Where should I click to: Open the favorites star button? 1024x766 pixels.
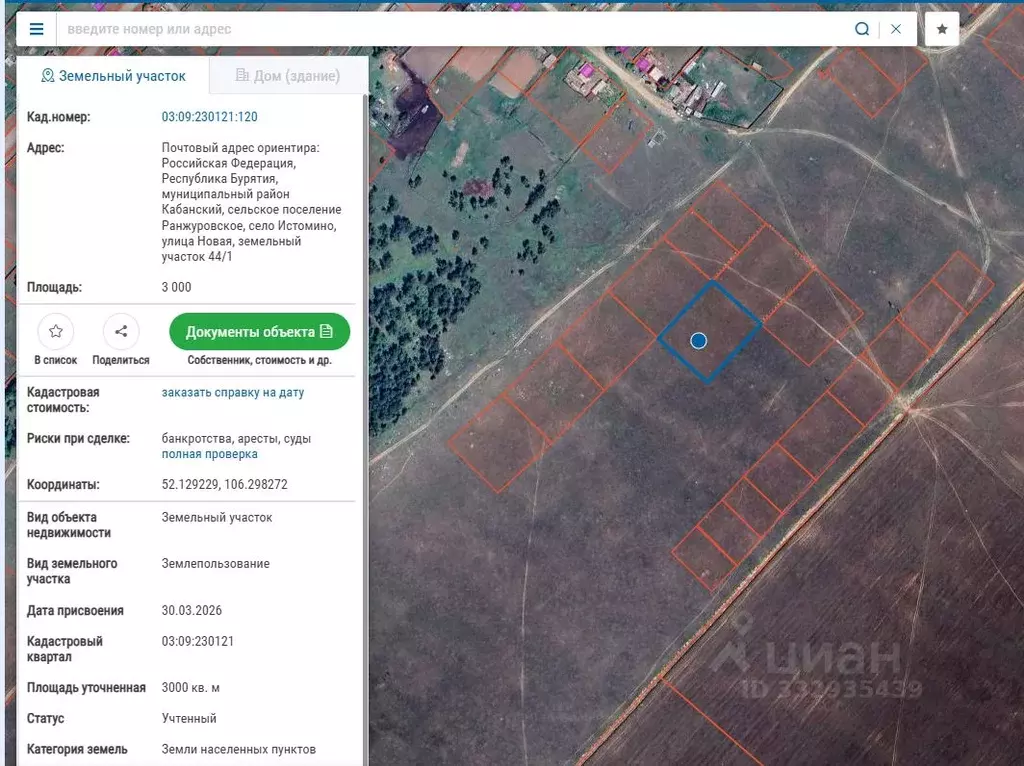(942, 29)
